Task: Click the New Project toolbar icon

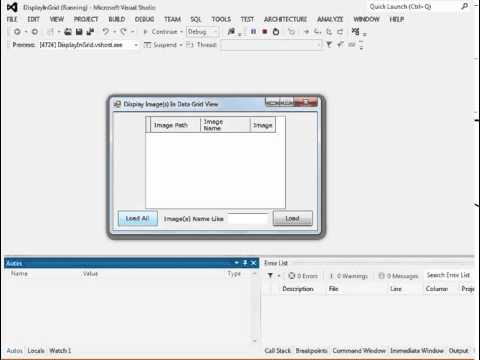Action: pos(50,32)
